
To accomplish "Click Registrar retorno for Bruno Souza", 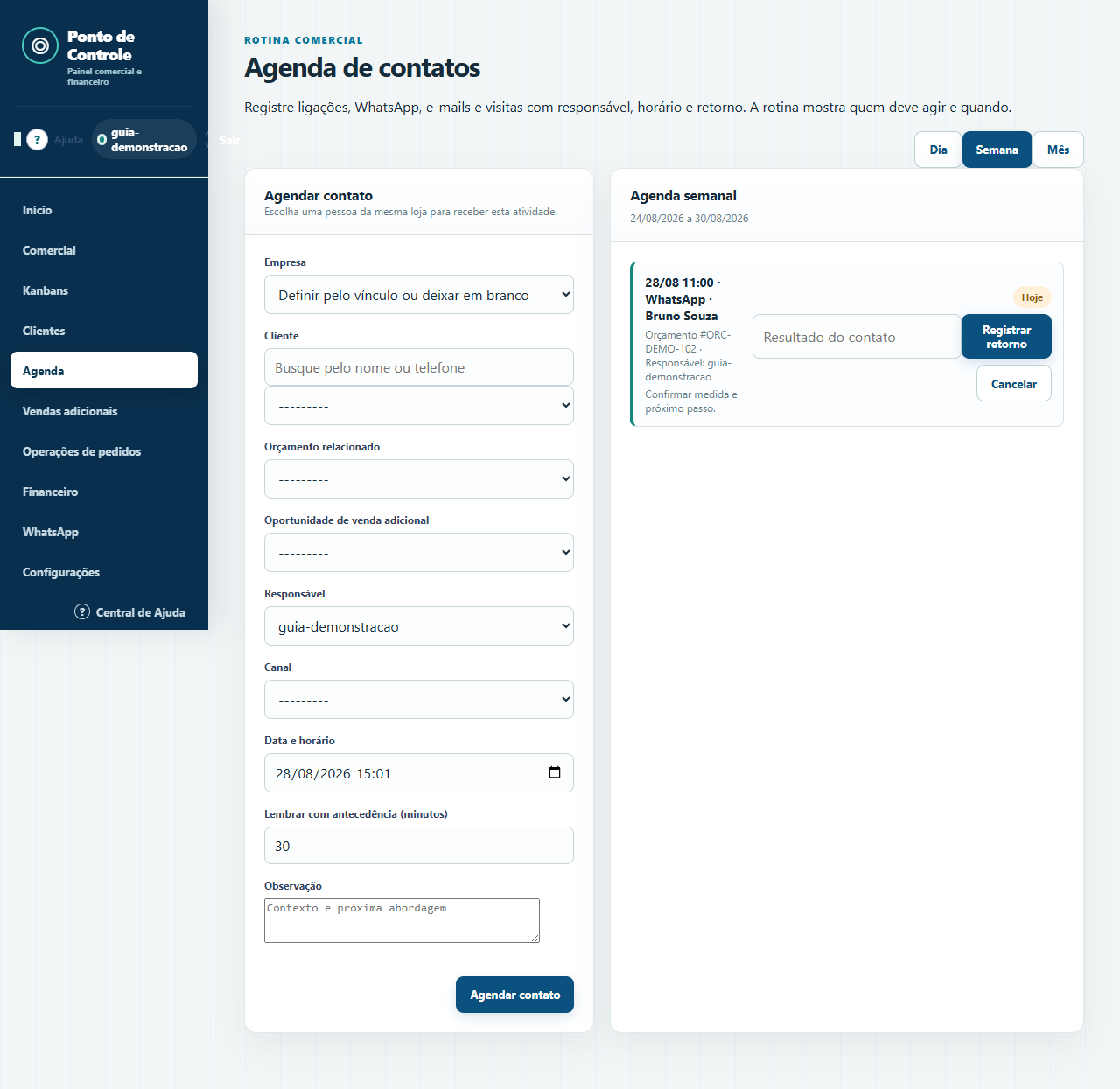I will click(x=1006, y=337).
